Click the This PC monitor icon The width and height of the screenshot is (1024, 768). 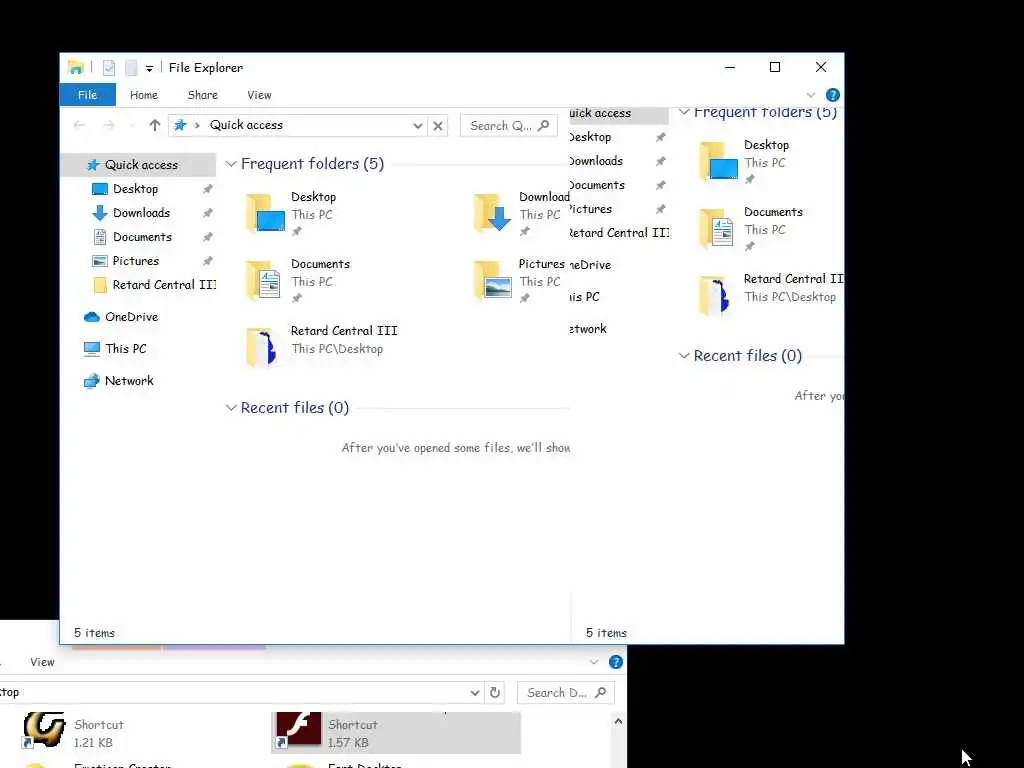tap(91, 349)
